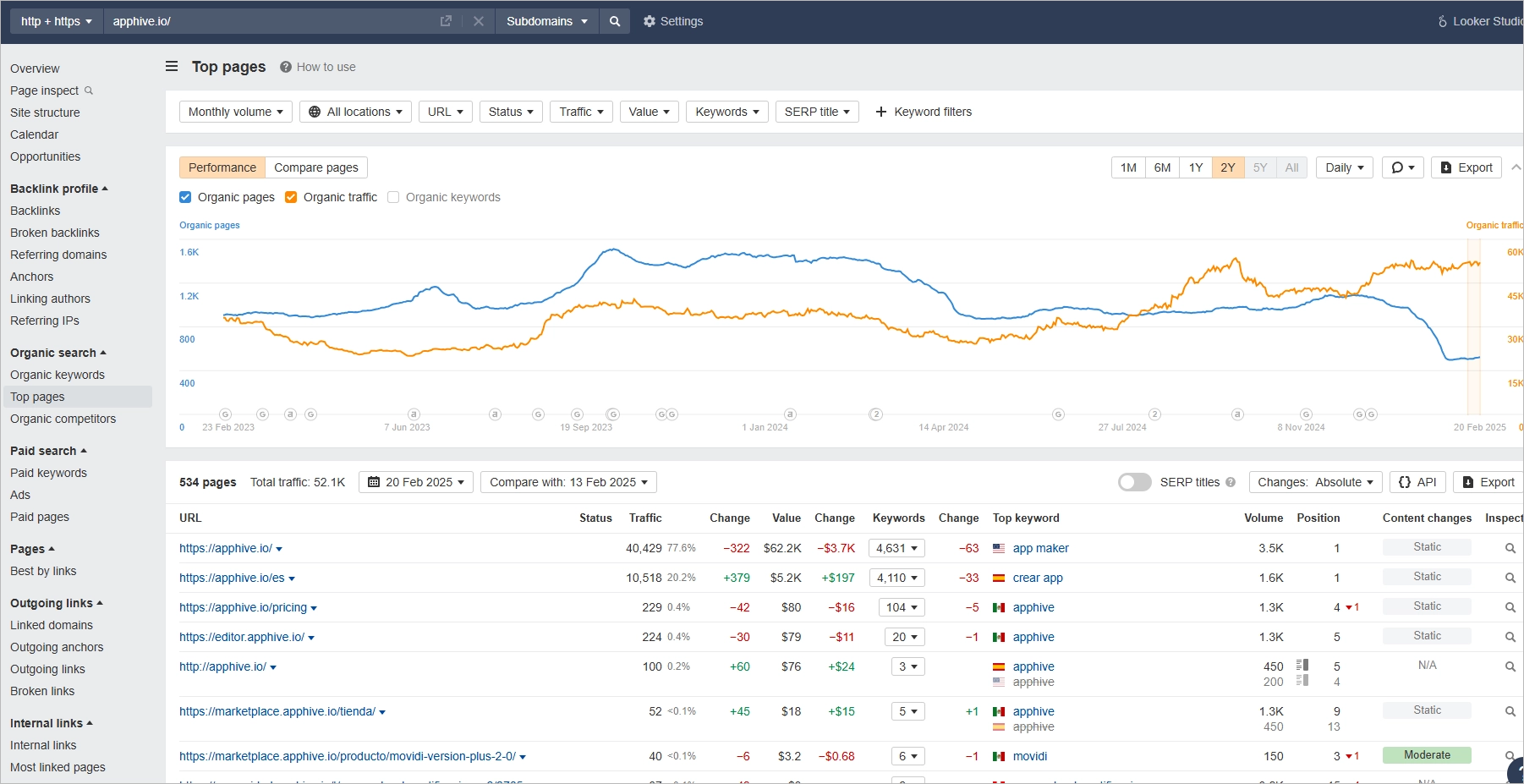Clear the target URL with the X icon
Screen dimensions: 1524x784
(x=479, y=21)
